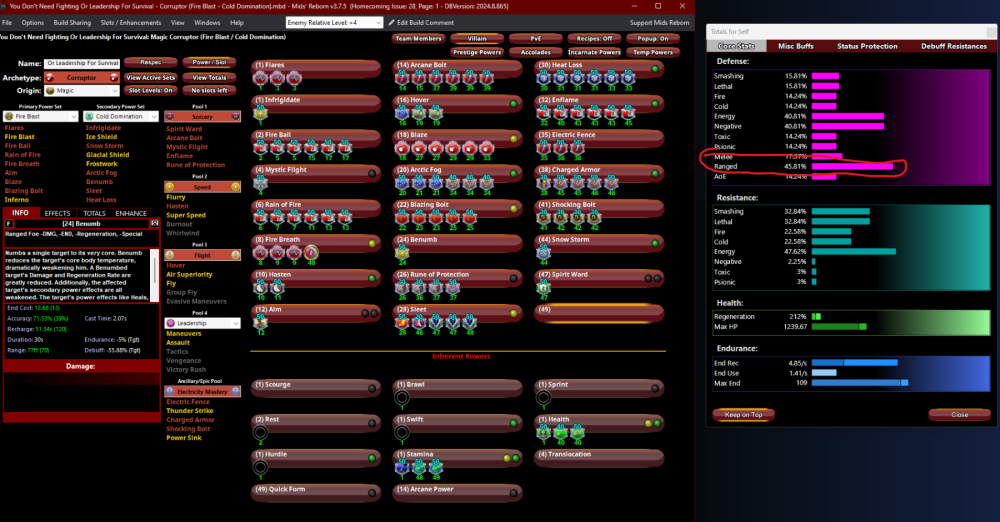Toggle the Heat Loss power indicator
The width and height of the screenshot is (1000, 522).
pos(654,68)
